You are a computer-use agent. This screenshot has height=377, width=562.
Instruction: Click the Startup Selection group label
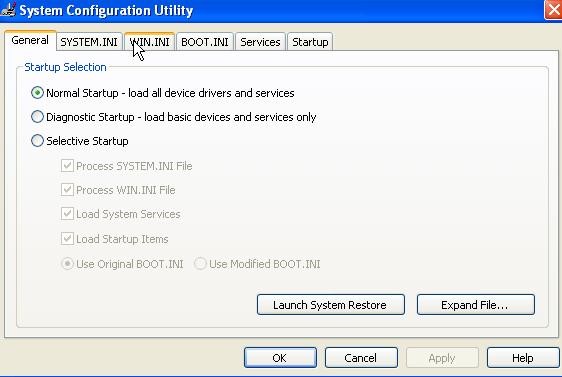click(65, 67)
